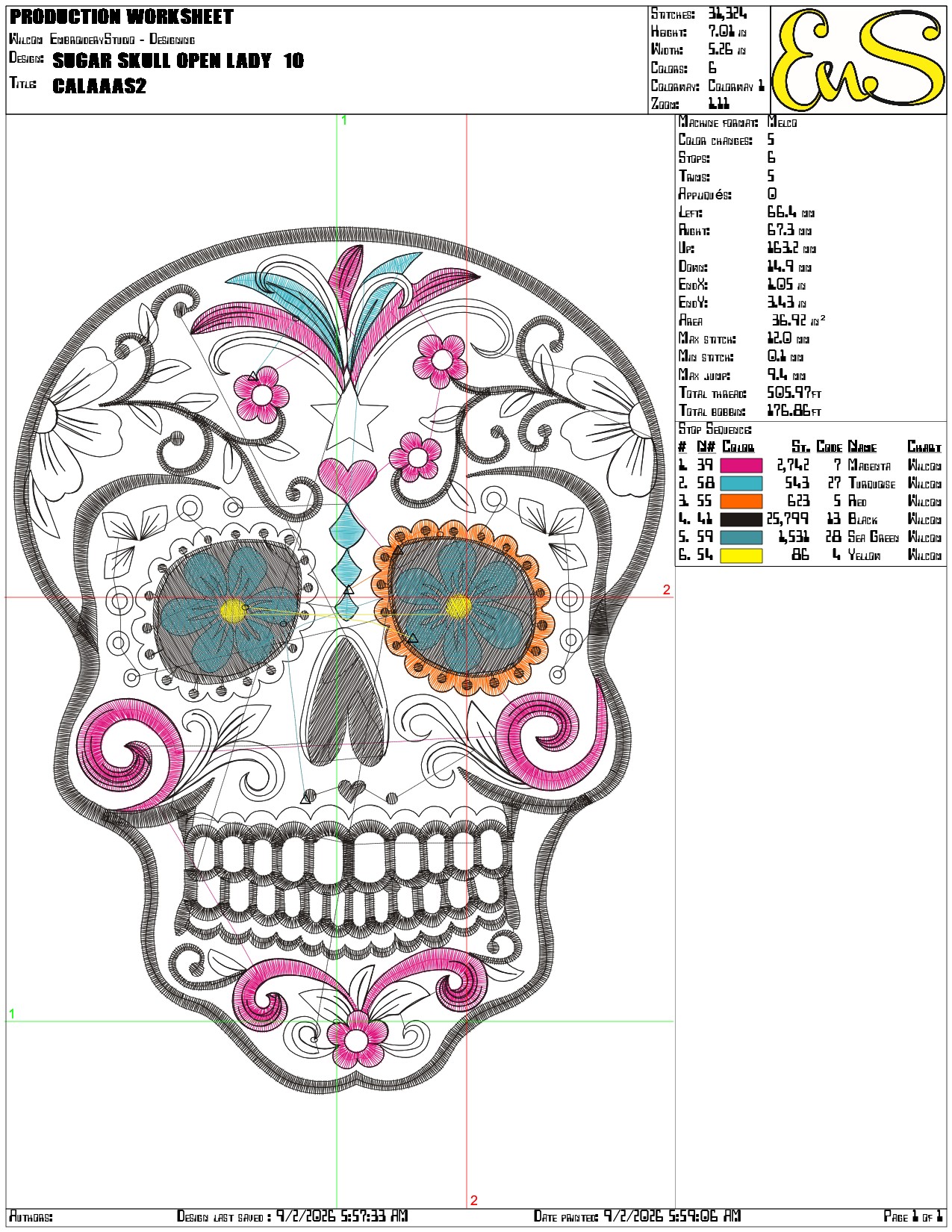Click the yellow center of left eye flower
The image size is (952, 1232).
(233, 611)
